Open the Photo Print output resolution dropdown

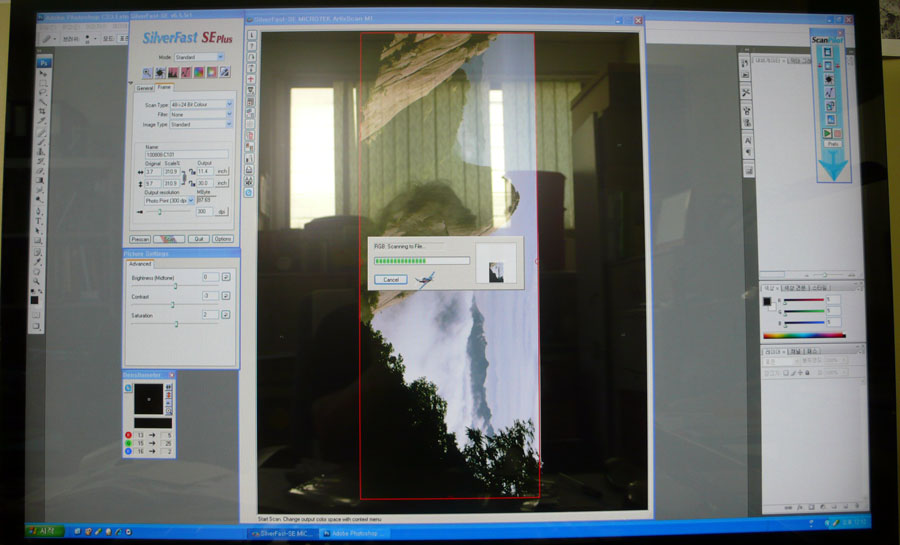pos(169,201)
